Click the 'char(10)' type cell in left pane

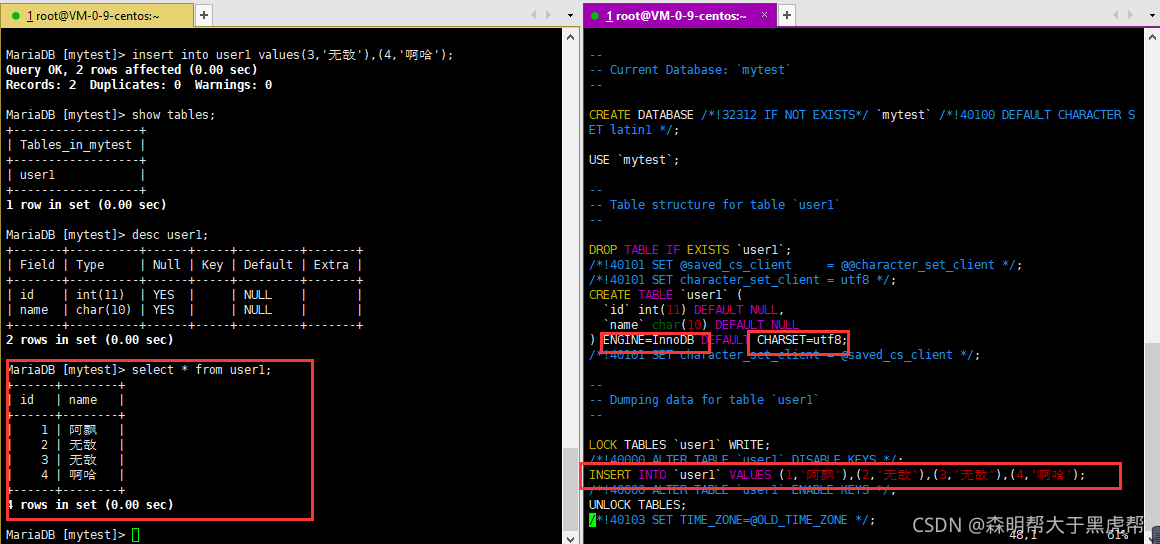[104, 310]
